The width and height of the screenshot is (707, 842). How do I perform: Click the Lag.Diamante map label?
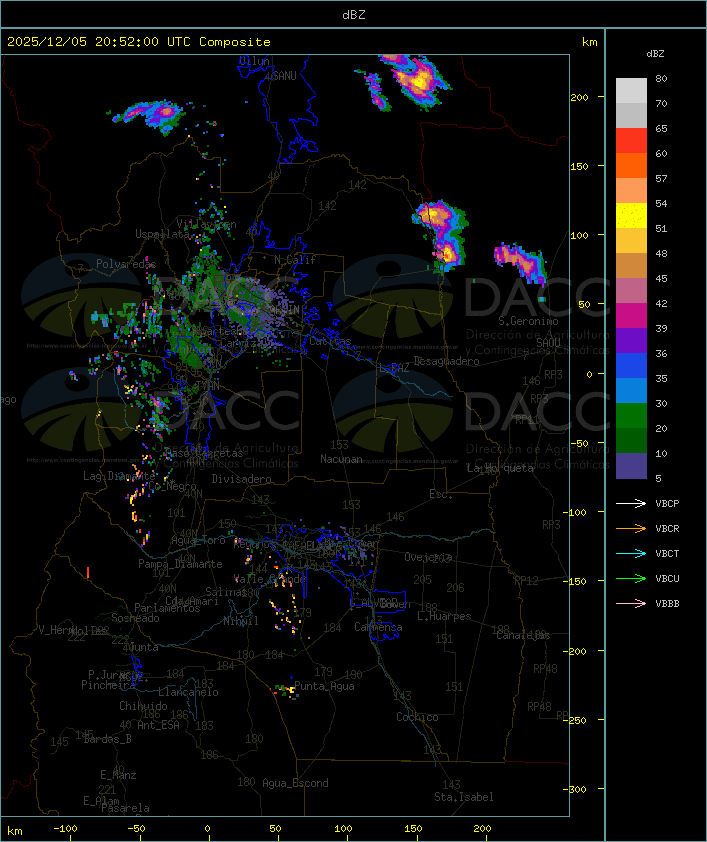119,476
